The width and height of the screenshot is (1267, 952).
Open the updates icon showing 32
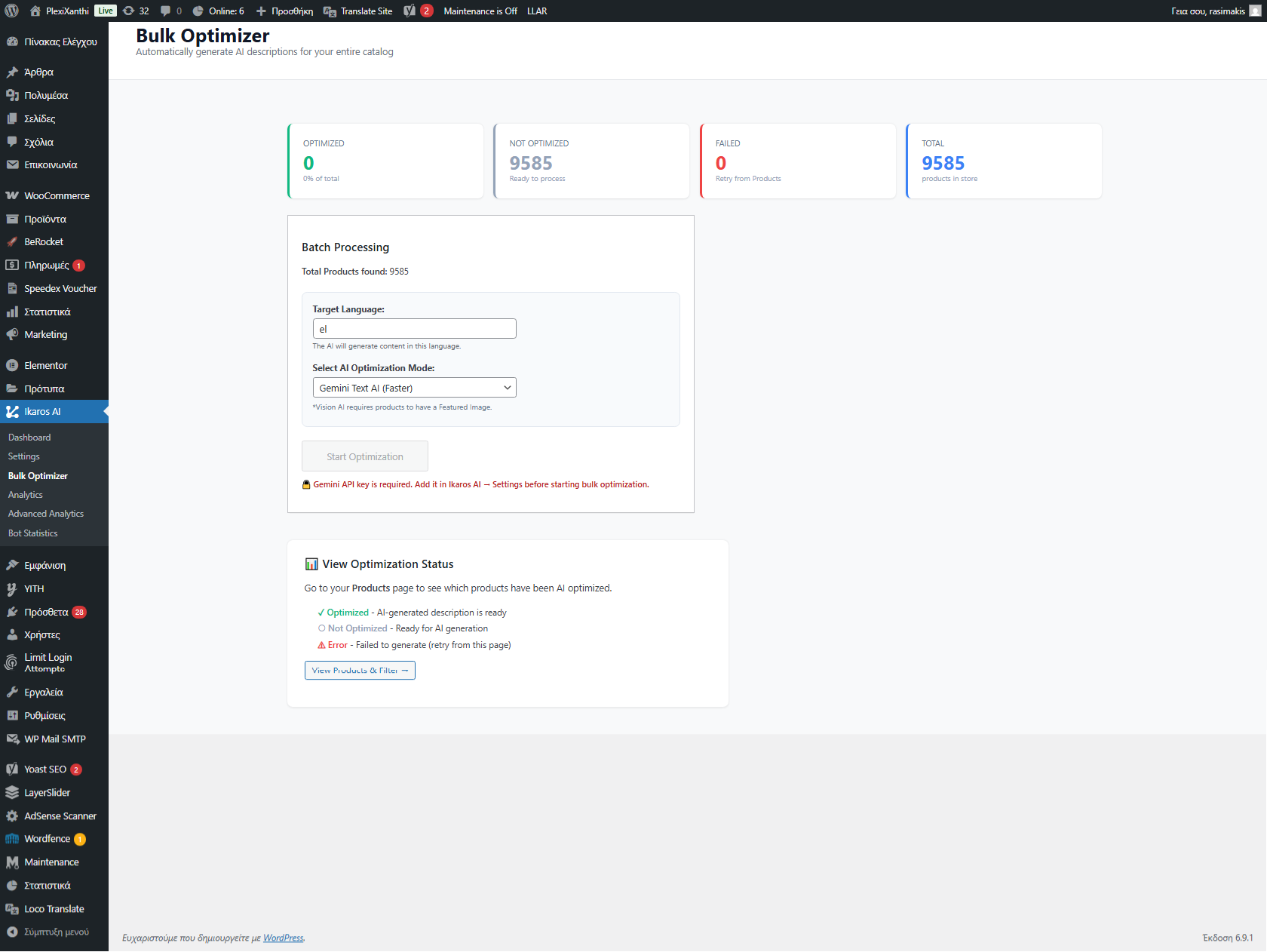tap(128, 11)
